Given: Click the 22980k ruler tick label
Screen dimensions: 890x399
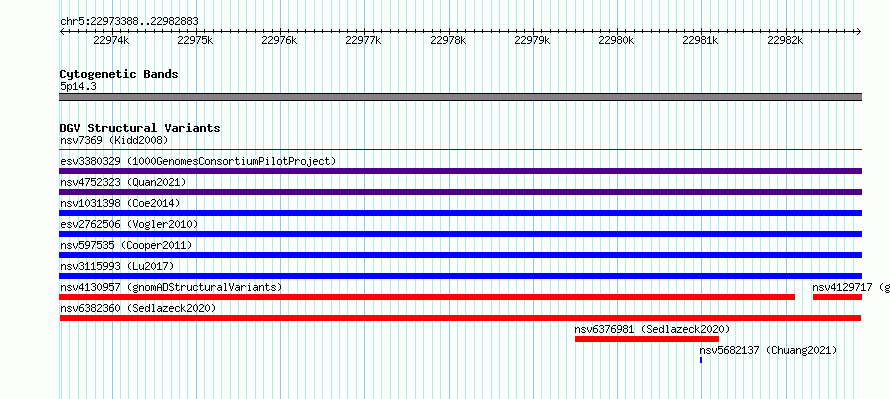Looking at the screenshot, I should [616, 40].
